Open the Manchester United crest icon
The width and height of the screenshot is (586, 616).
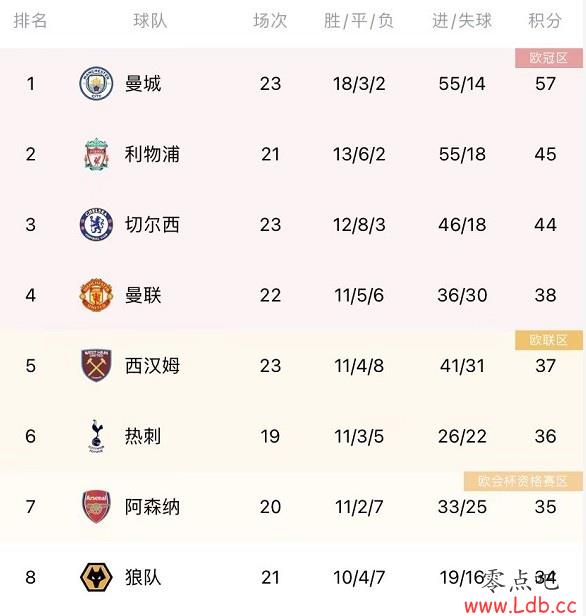pos(96,295)
